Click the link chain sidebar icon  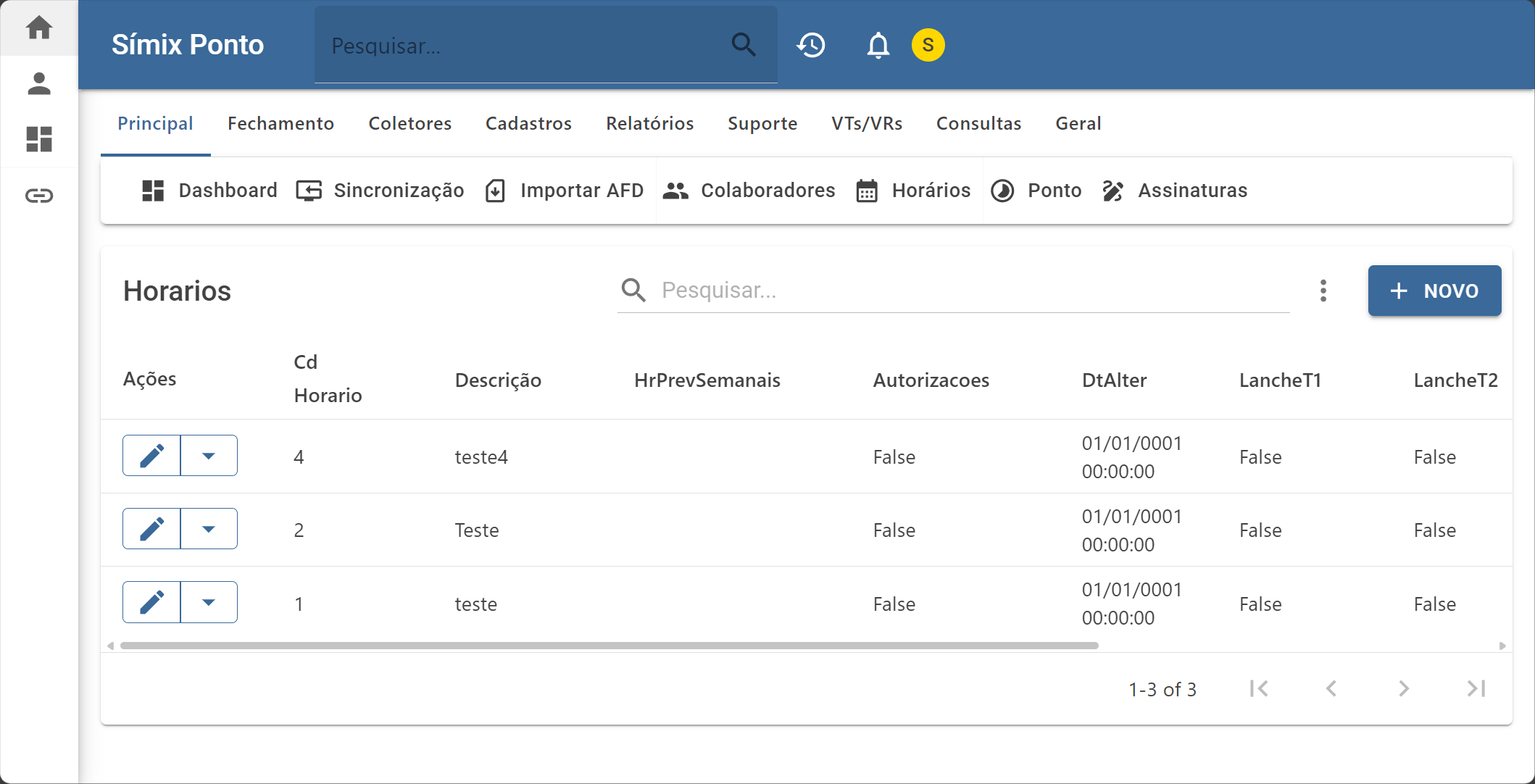39,196
